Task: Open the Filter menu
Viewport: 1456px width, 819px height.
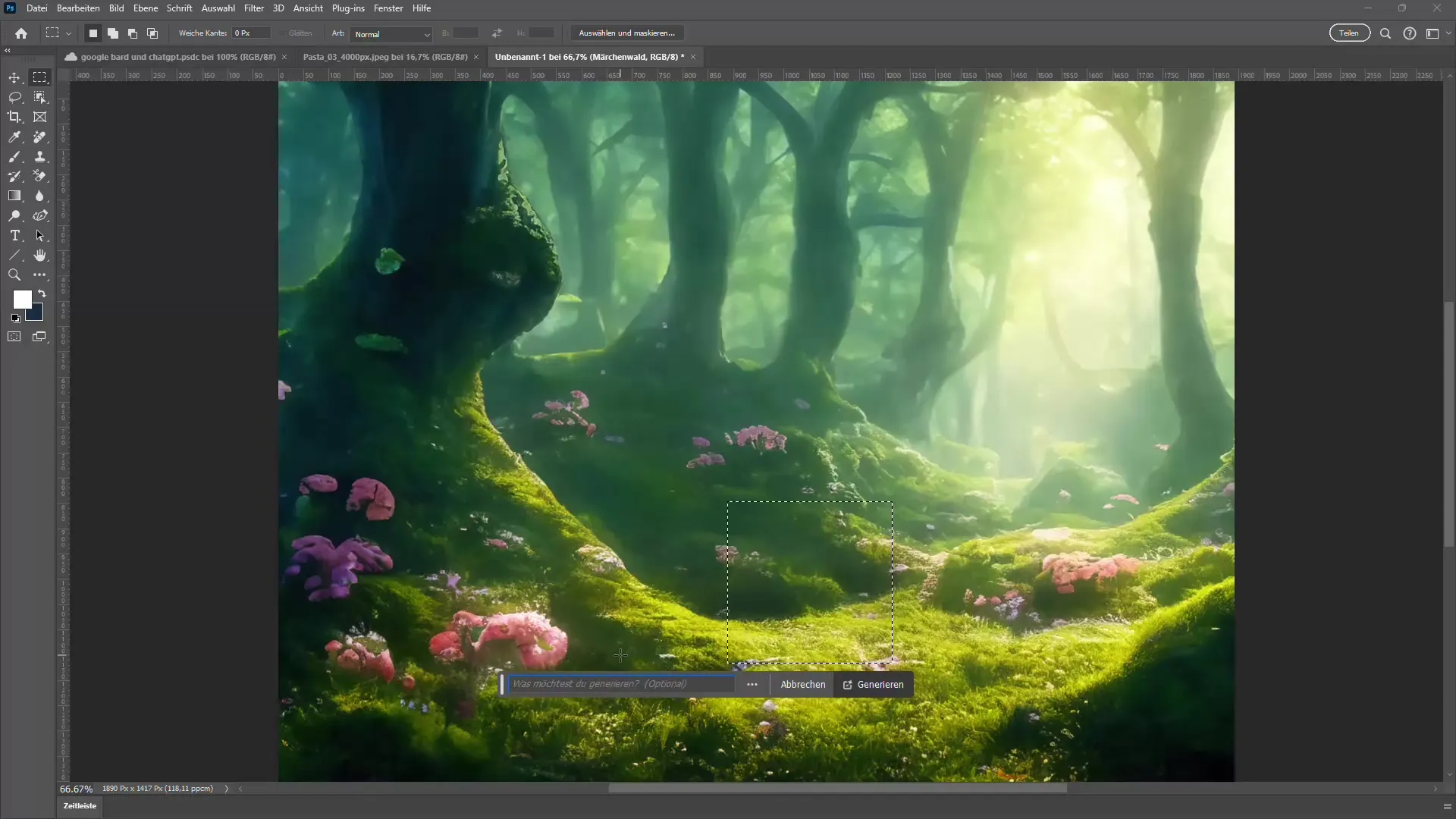Action: coord(254,8)
